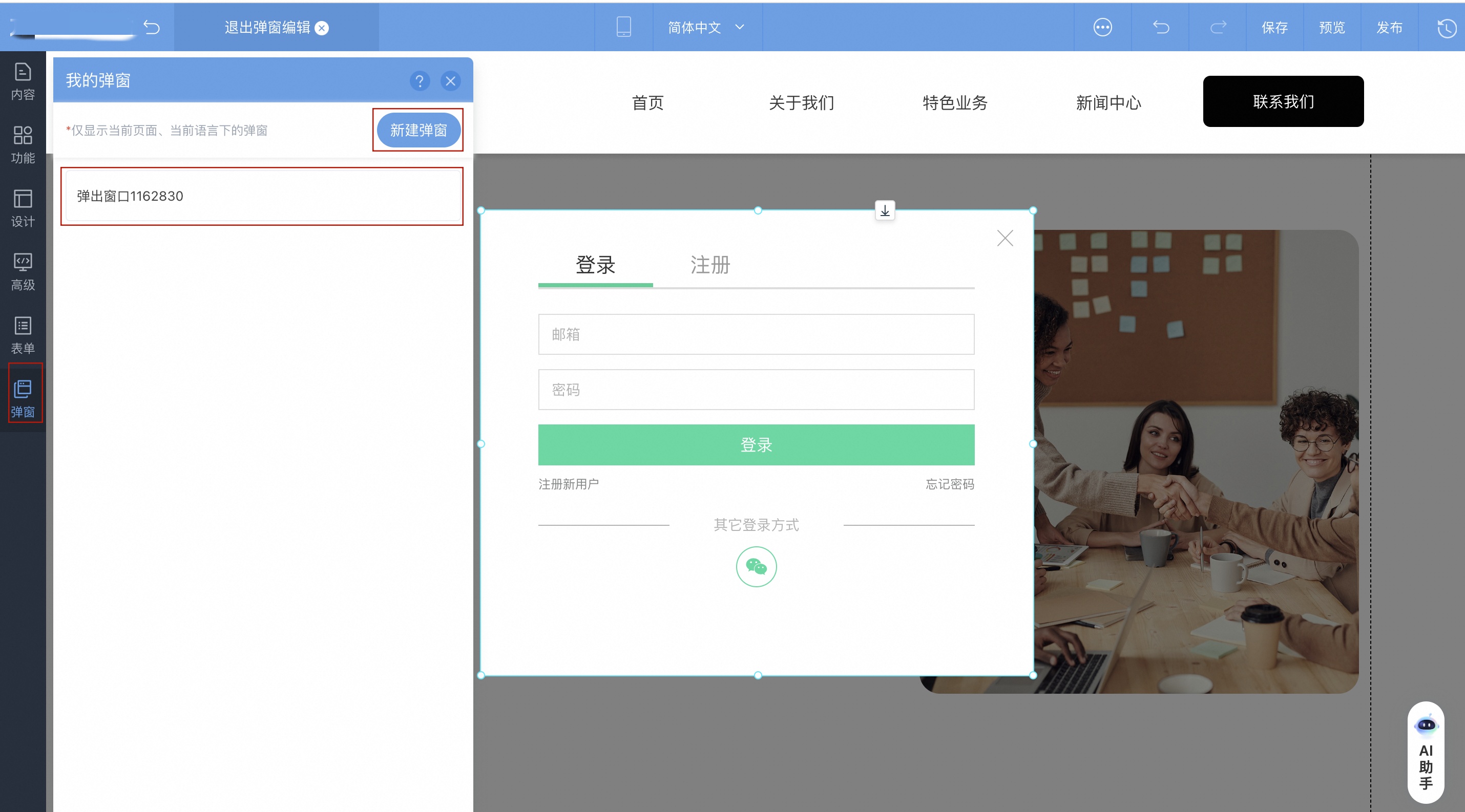Viewport: 1465px width, 812px height.
Task: Switch to the 注册 tab in the popup
Action: click(710, 265)
